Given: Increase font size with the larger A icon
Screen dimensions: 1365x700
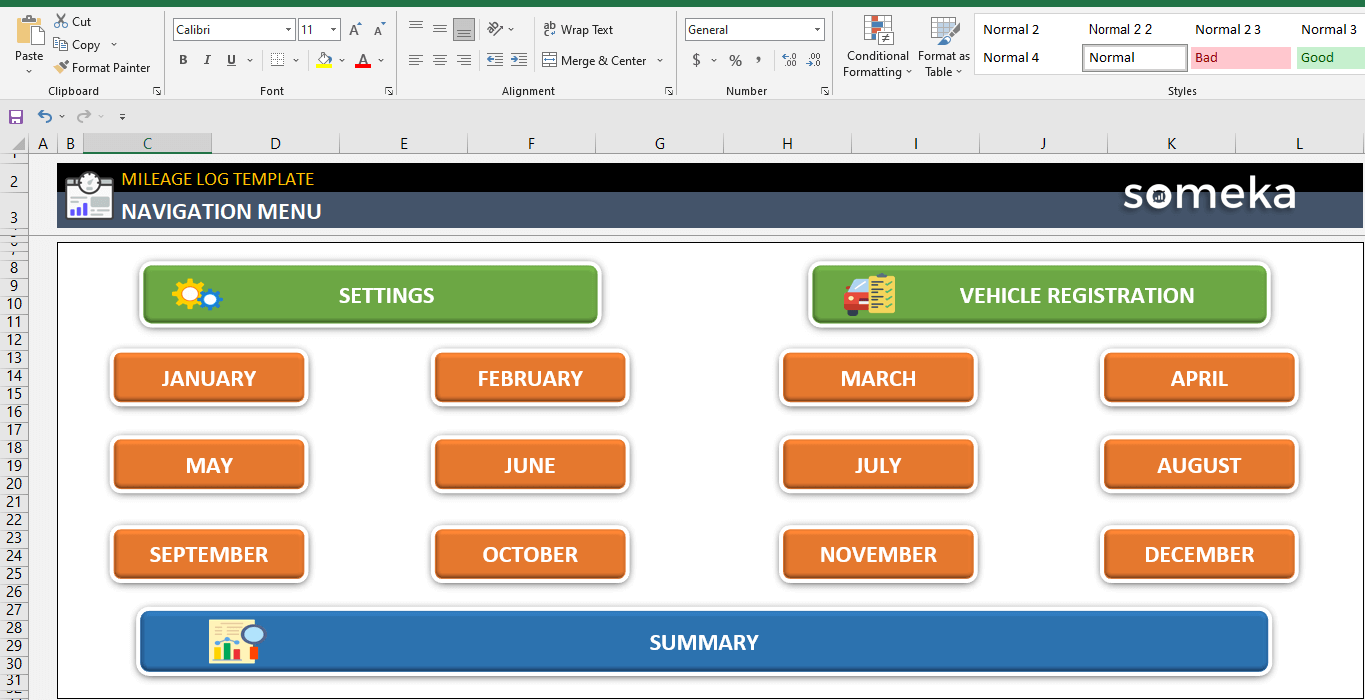Looking at the screenshot, I should tap(355, 30).
